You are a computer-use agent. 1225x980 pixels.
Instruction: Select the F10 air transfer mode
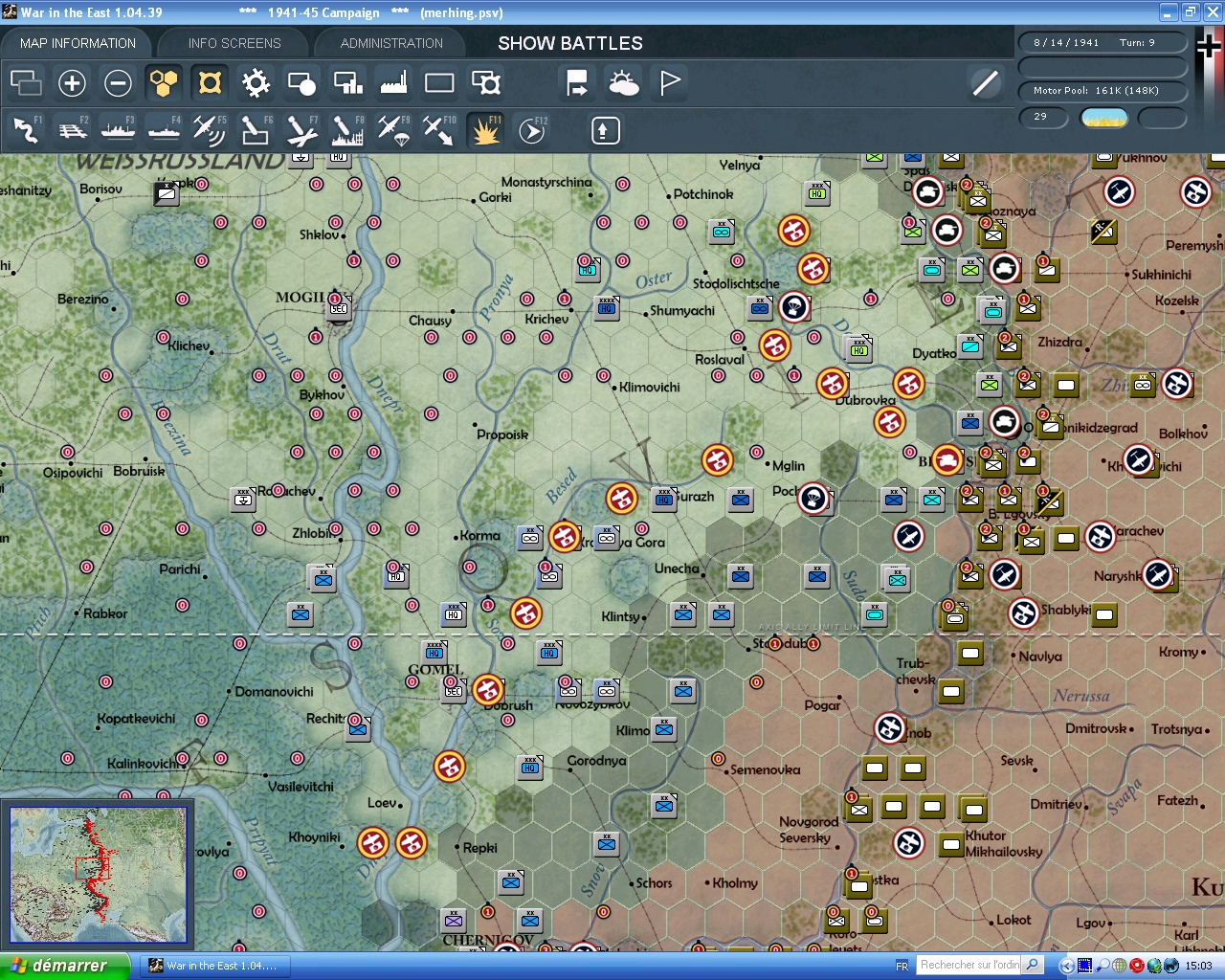point(439,130)
